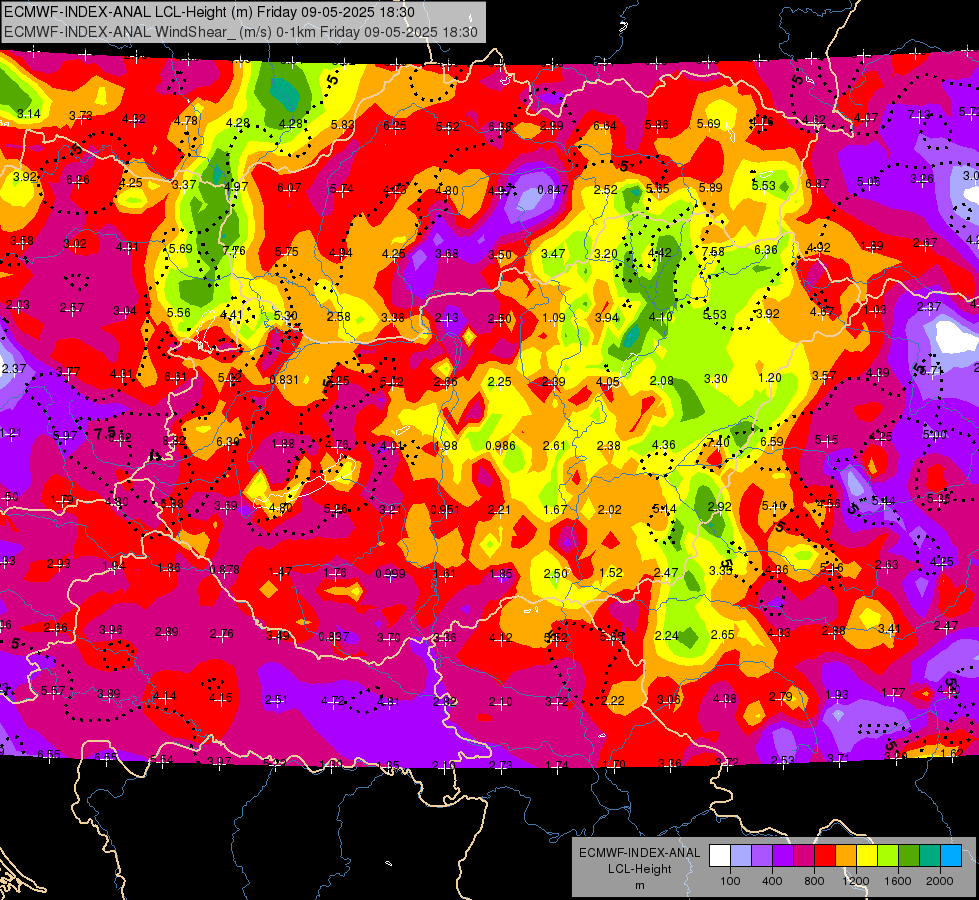Click the wind shear value 6.59
979x900 pixels.
point(772,442)
